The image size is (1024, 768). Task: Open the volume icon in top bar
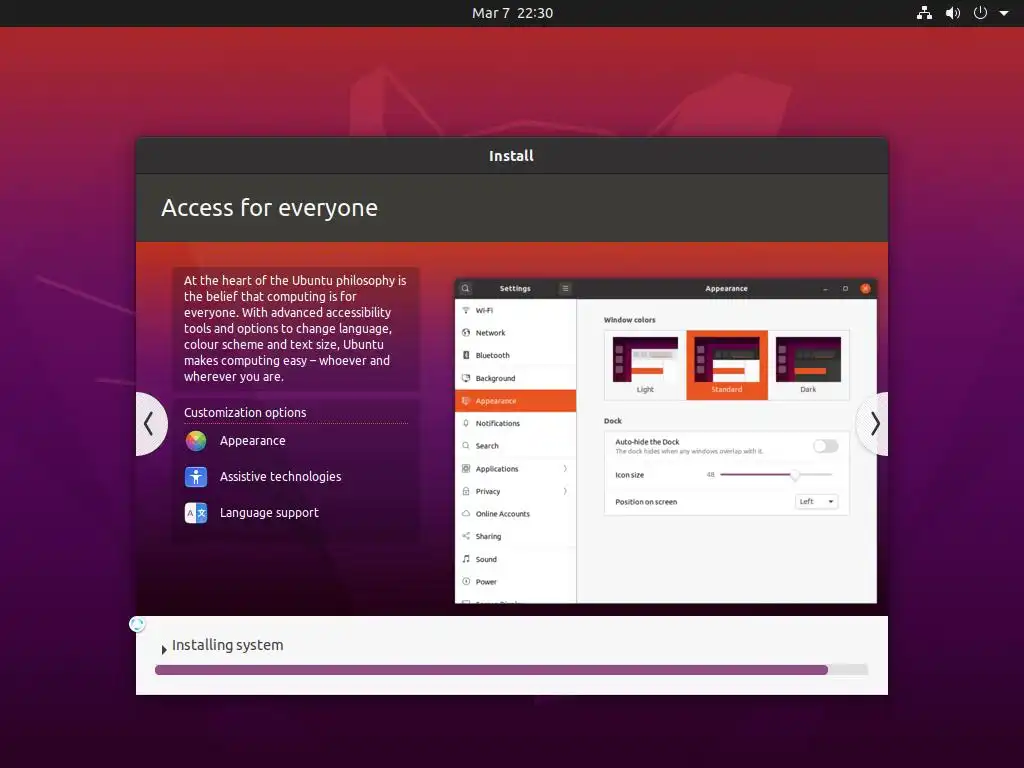[953, 13]
